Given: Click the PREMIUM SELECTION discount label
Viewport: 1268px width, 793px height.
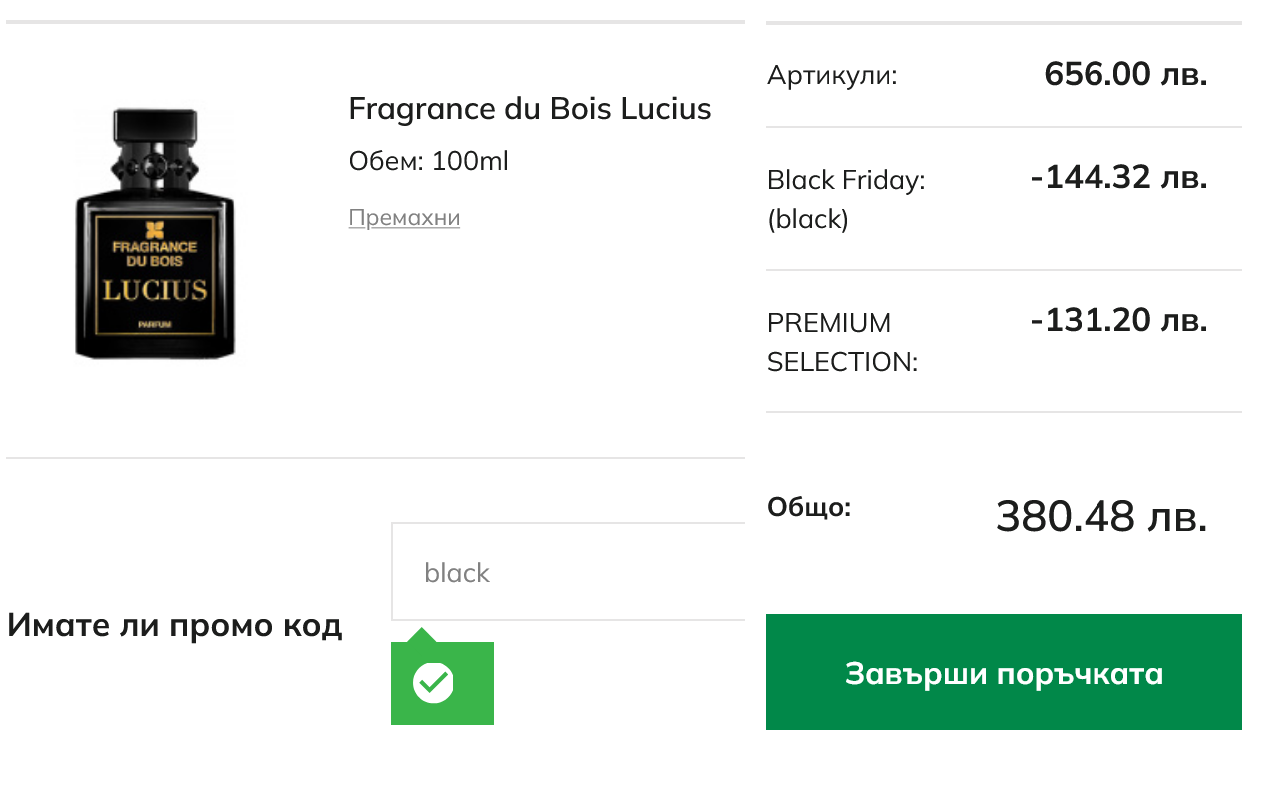Looking at the screenshot, I should click(x=842, y=342).
